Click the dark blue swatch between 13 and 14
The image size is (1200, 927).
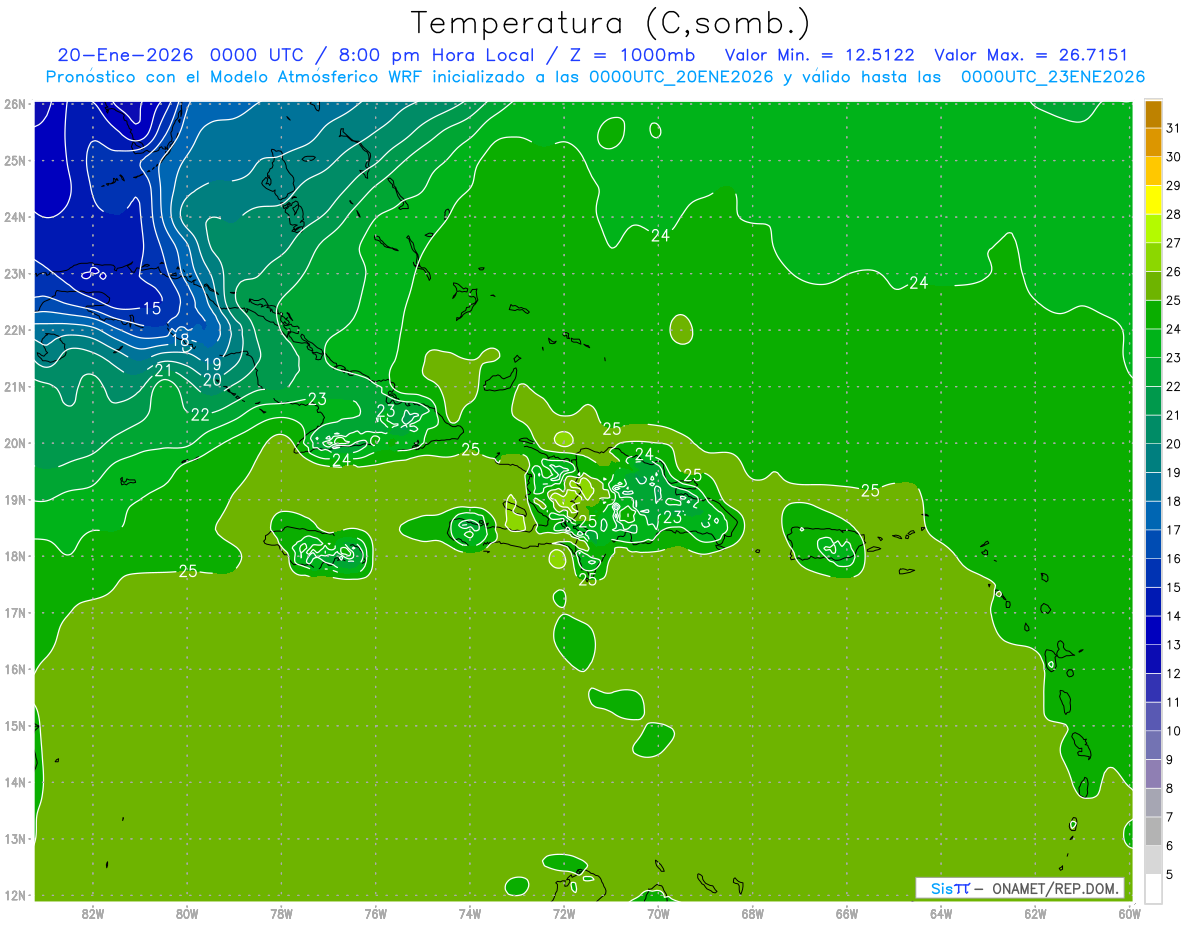[x=1153, y=630]
